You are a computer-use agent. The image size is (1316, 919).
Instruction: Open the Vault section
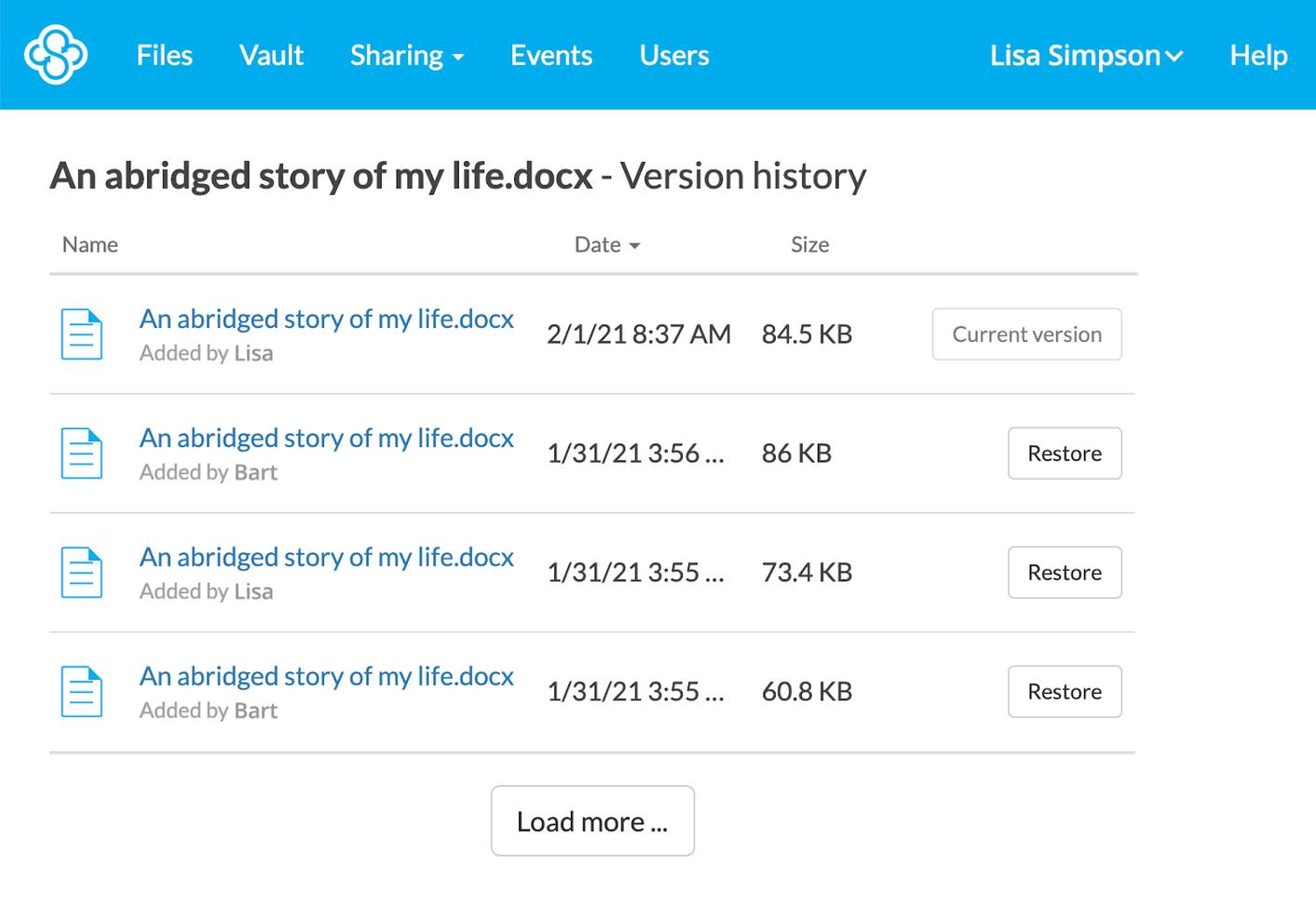click(271, 55)
